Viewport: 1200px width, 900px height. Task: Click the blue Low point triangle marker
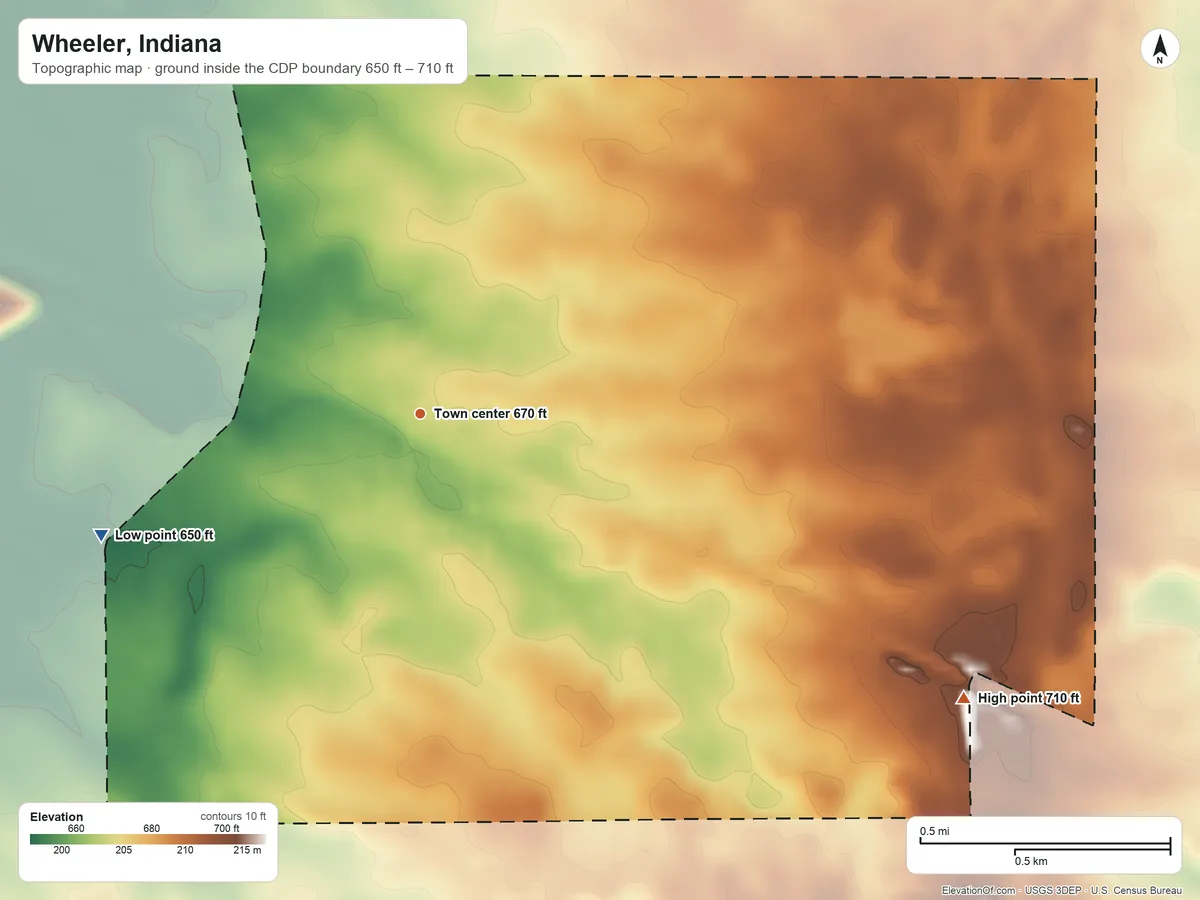[100, 536]
